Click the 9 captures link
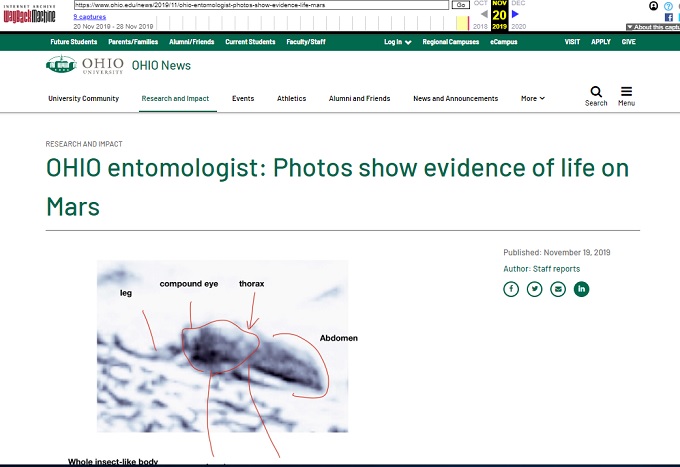This screenshot has height=467, width=680. point(90,16)
